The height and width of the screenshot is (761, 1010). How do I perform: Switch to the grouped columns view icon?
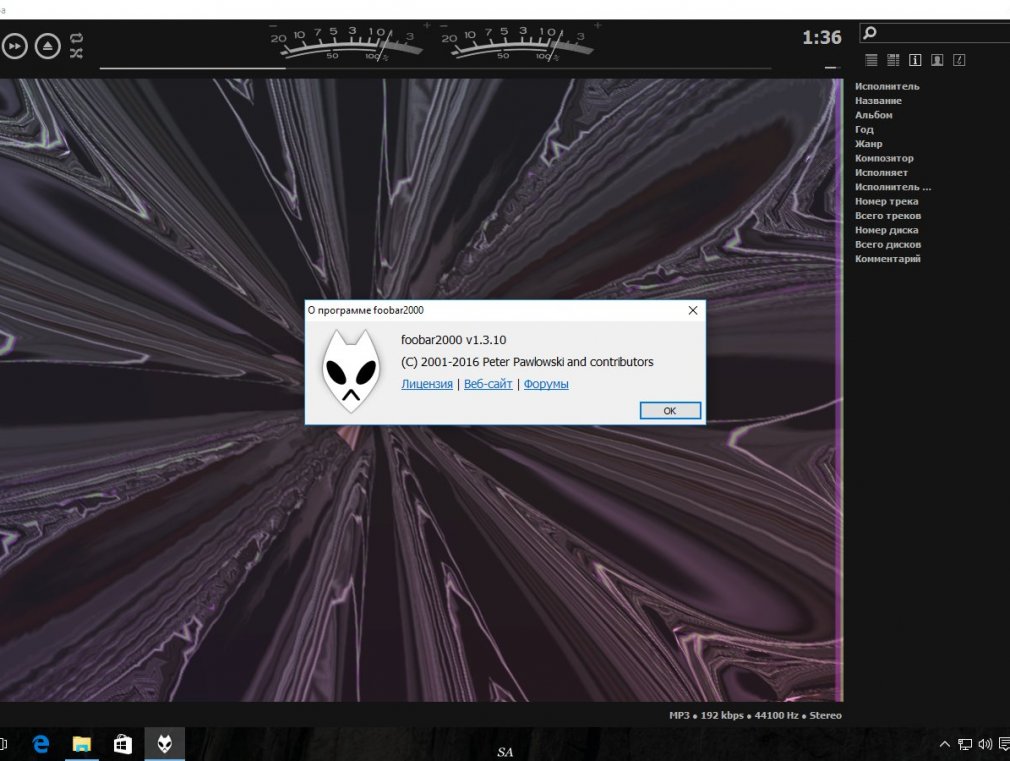pos(893,60)
